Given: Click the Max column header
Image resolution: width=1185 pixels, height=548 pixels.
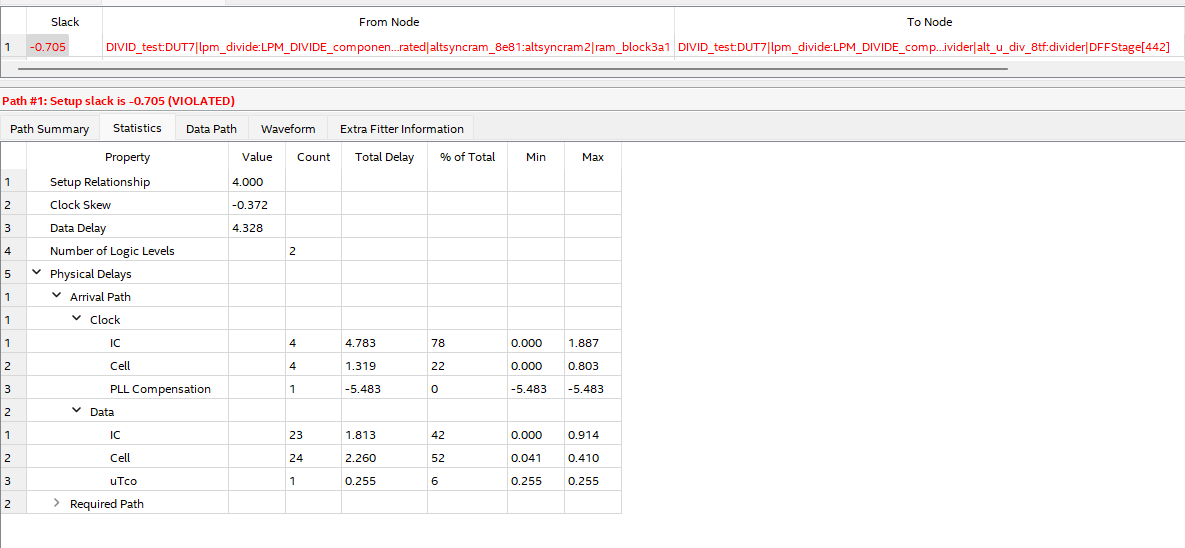Looking at the screenshot, I should (x=592, y=157).
